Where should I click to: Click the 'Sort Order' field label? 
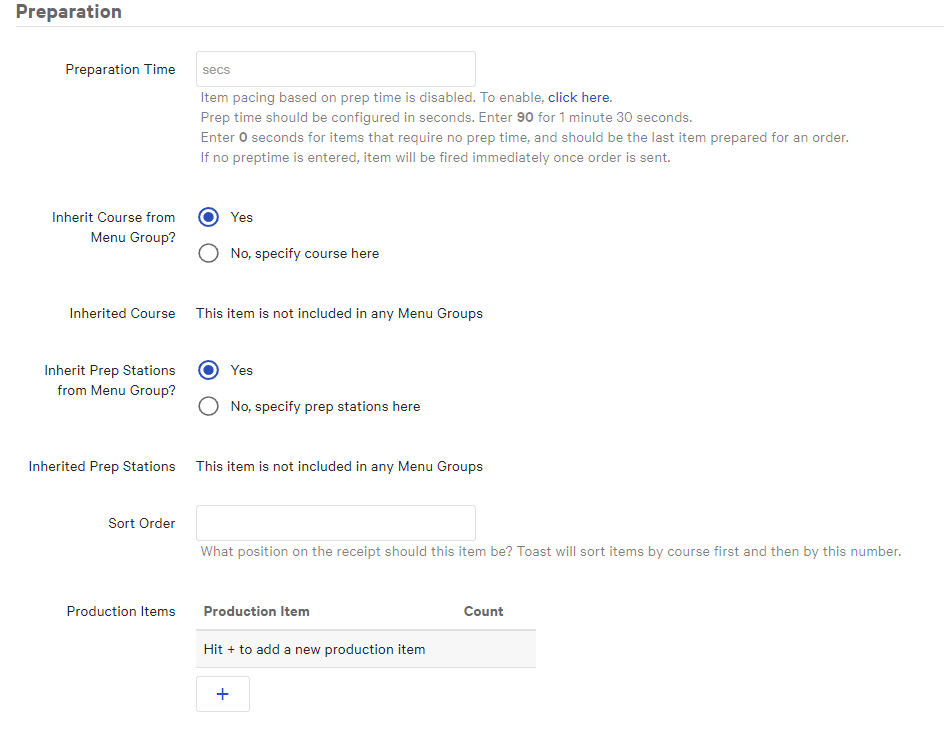point(141,523)
